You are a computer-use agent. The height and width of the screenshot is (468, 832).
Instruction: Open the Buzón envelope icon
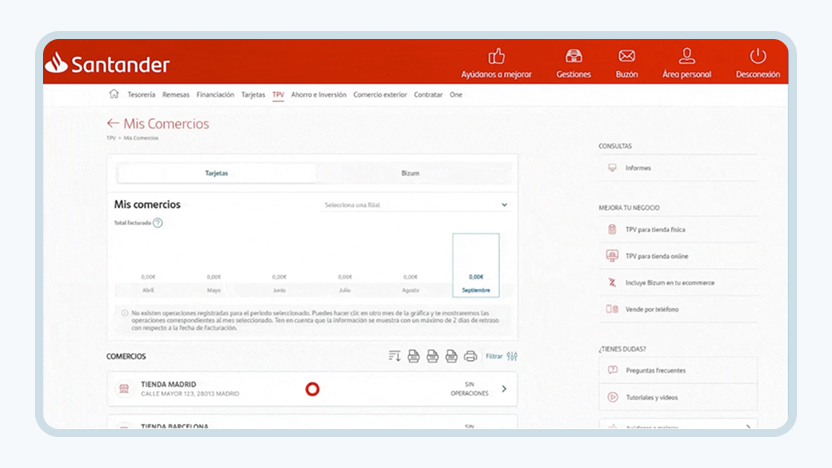(x=627, y=56)
